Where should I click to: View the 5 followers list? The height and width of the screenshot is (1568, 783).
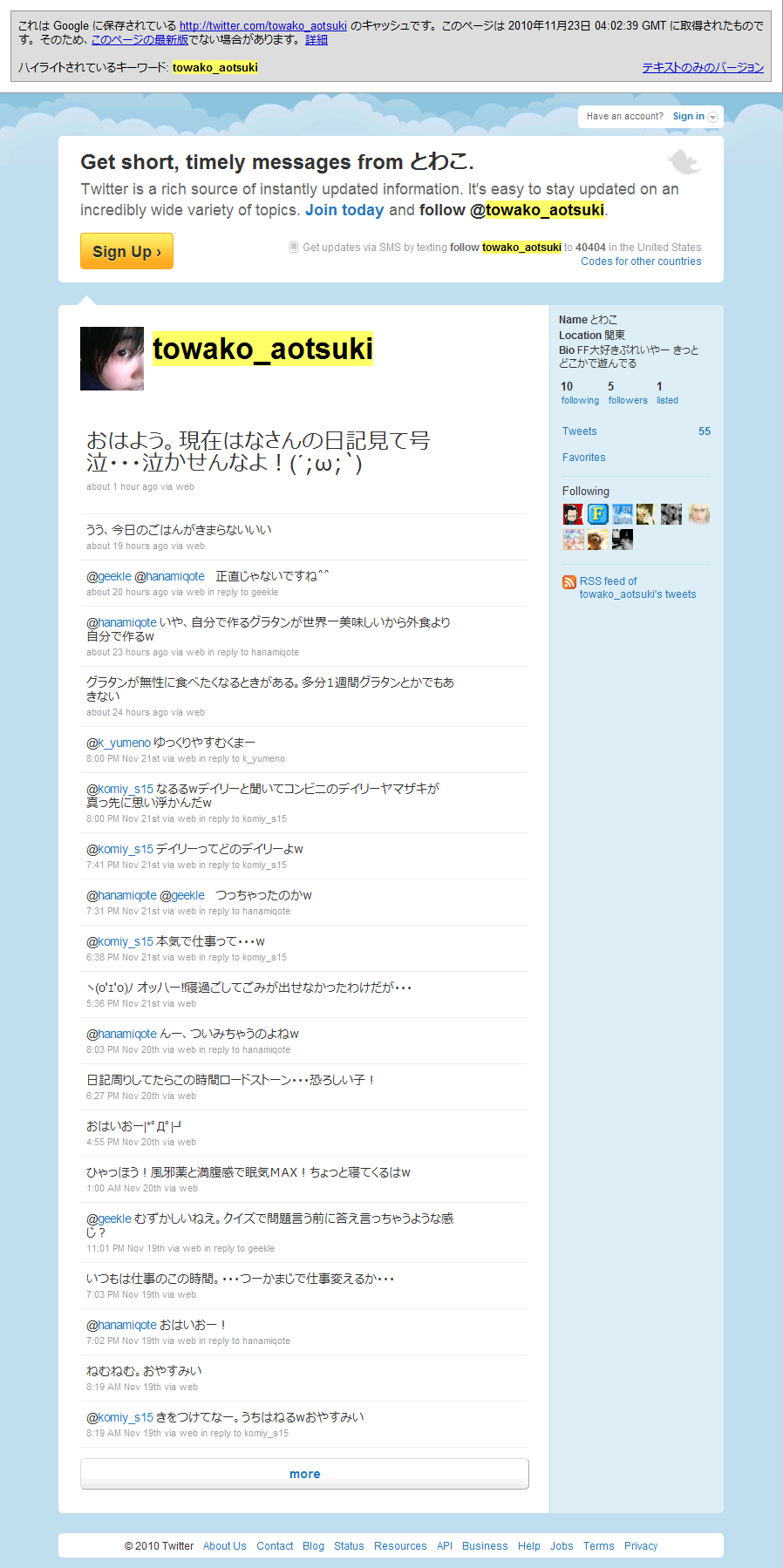pyautogui.click(x=628, y=393)
